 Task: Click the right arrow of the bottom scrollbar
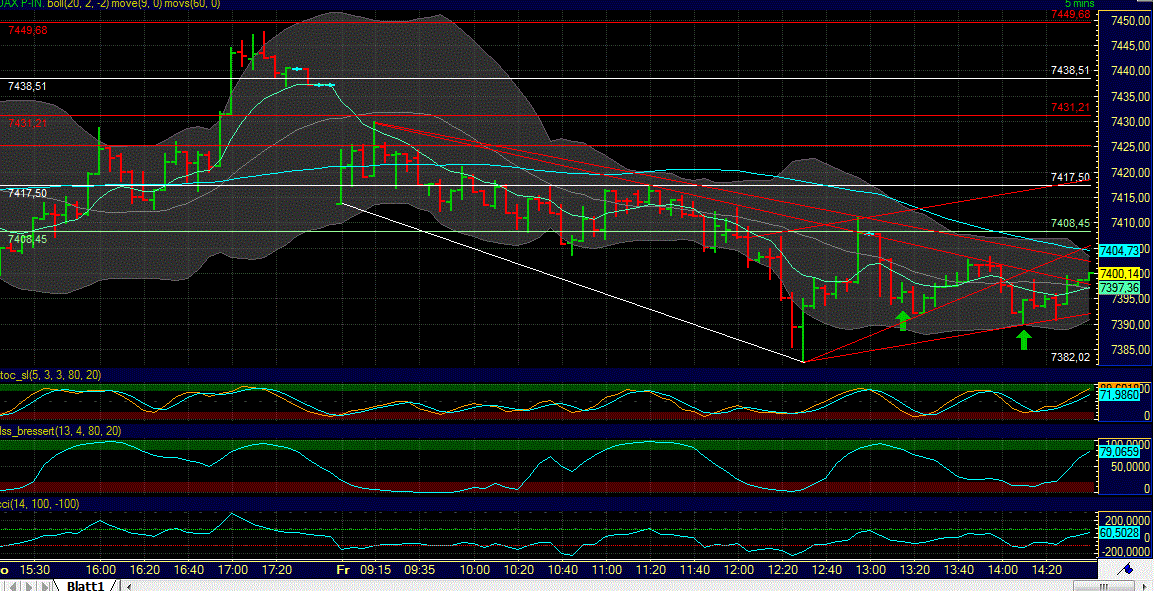pyautogui.click(x=1145, y=586)
